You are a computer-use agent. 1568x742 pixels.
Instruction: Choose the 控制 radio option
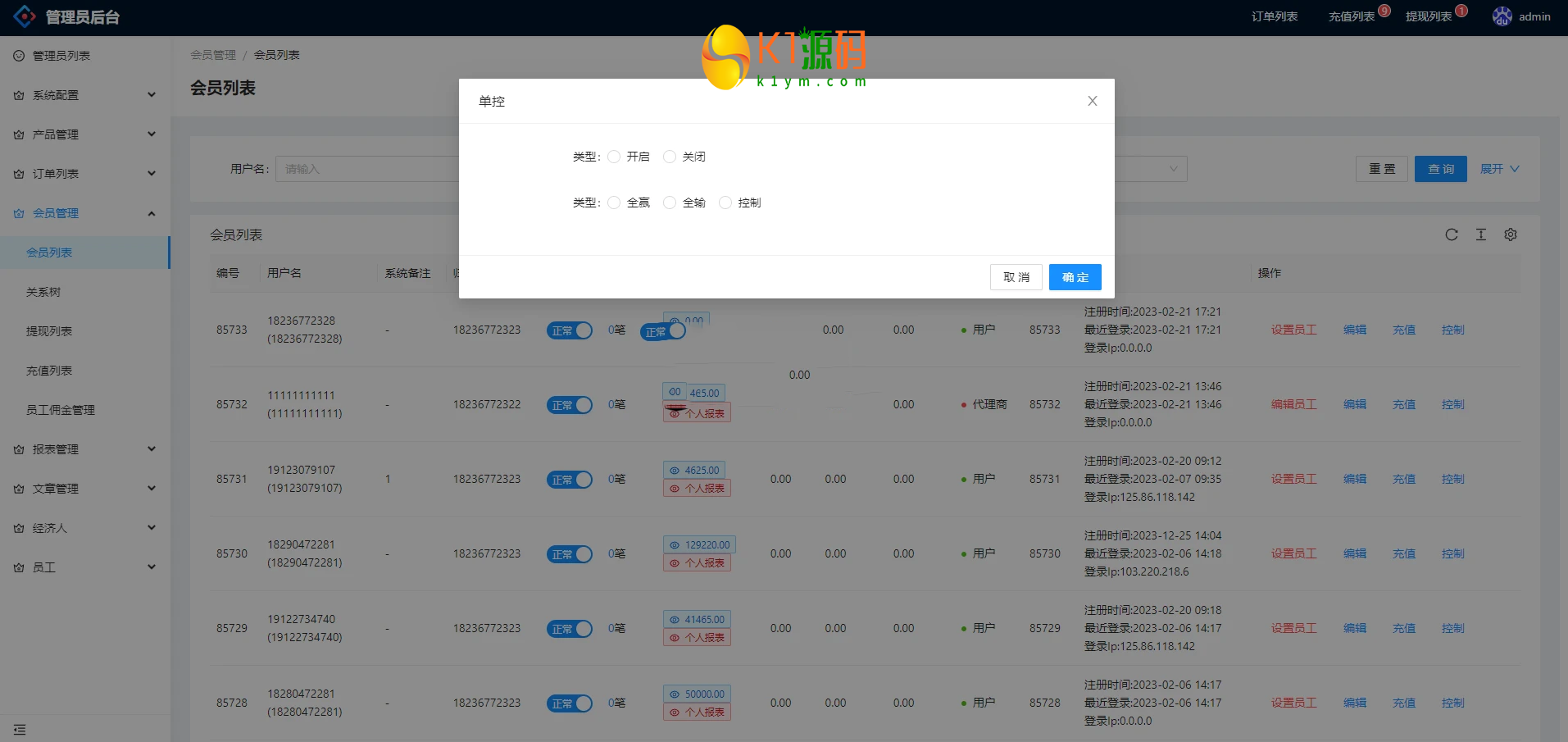click(x=725, y=203)
